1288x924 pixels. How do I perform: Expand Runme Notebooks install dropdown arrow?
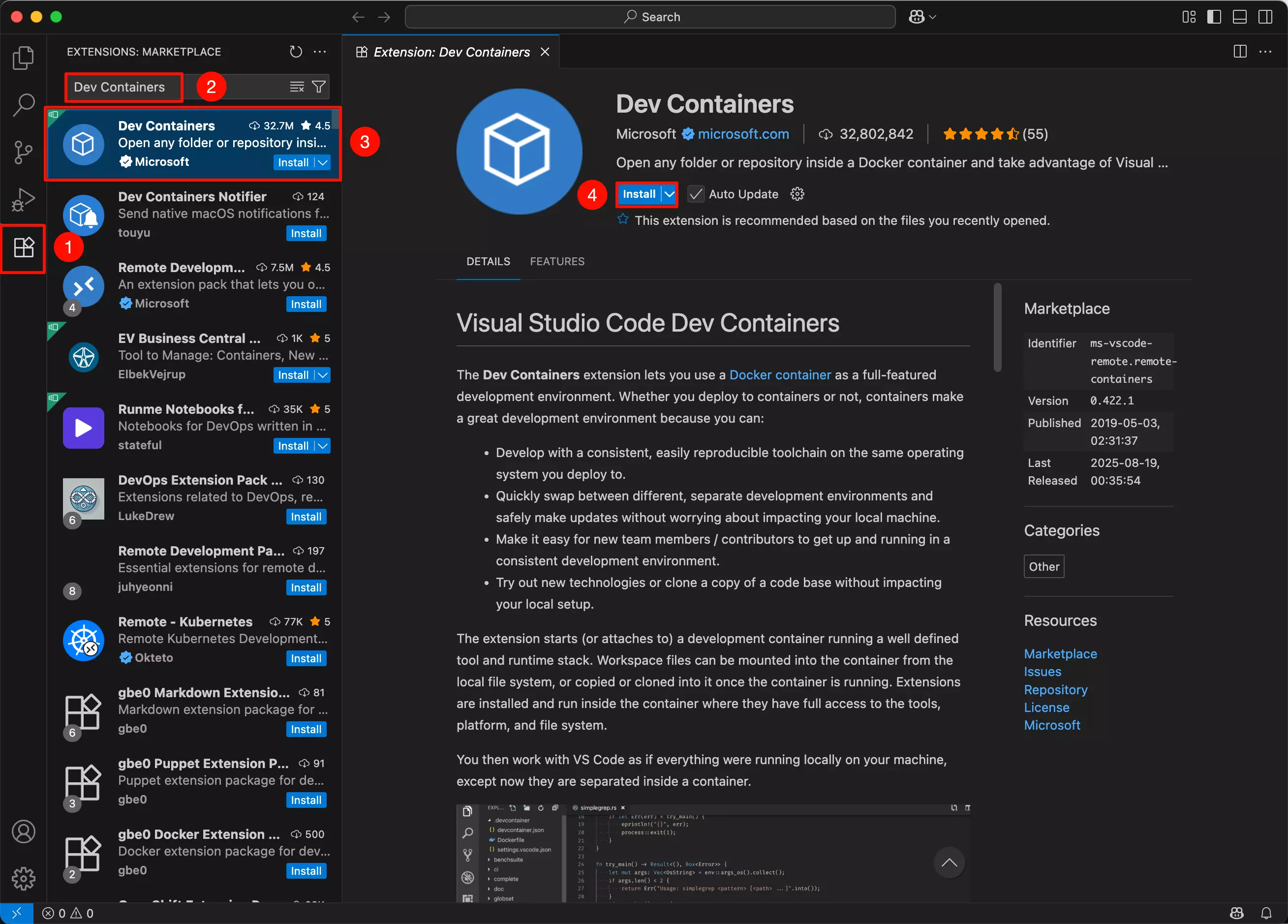coord(323,446)
